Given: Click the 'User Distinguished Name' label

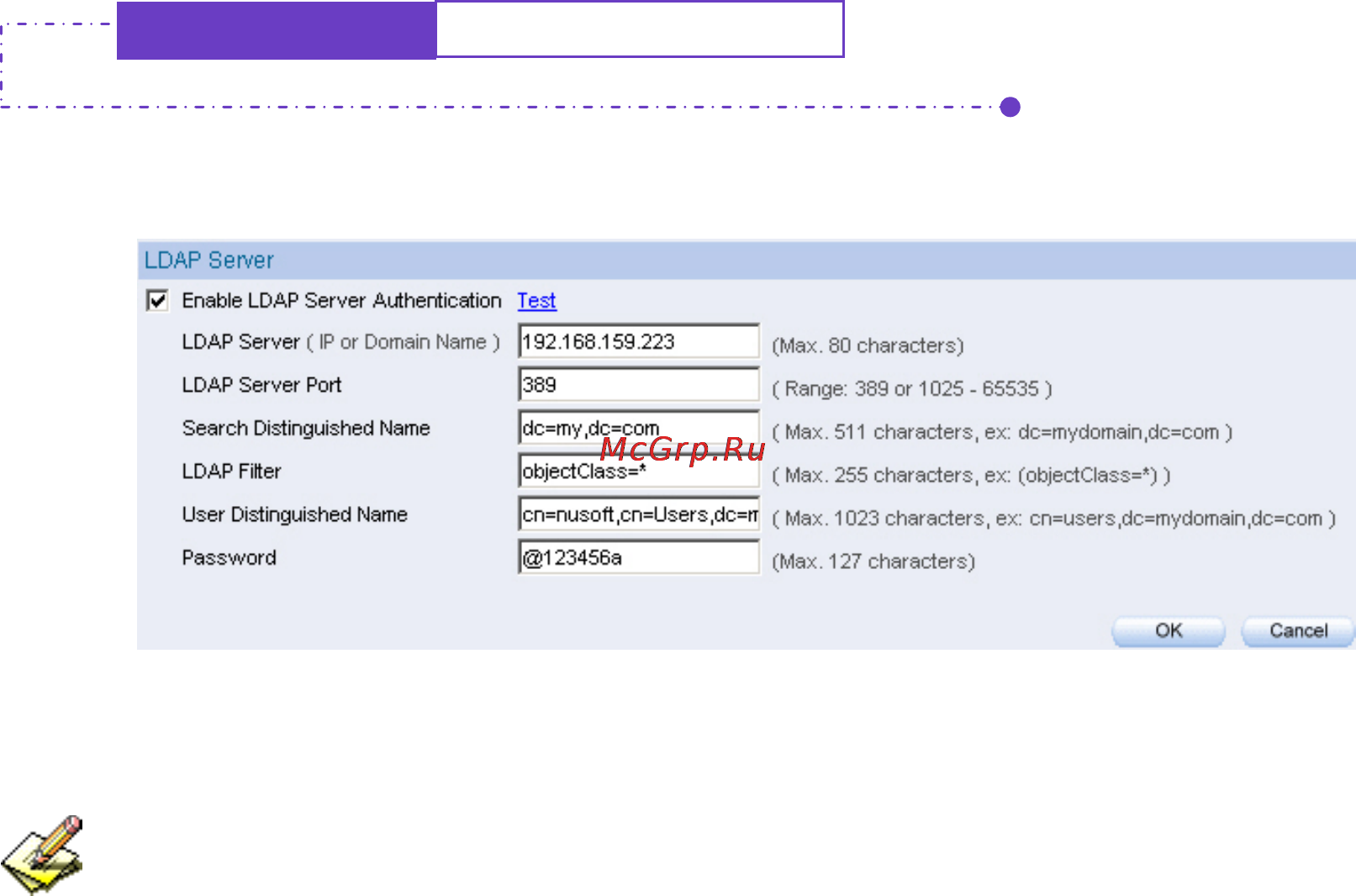Looking at the screenshot, I should (x=294, y=514).
